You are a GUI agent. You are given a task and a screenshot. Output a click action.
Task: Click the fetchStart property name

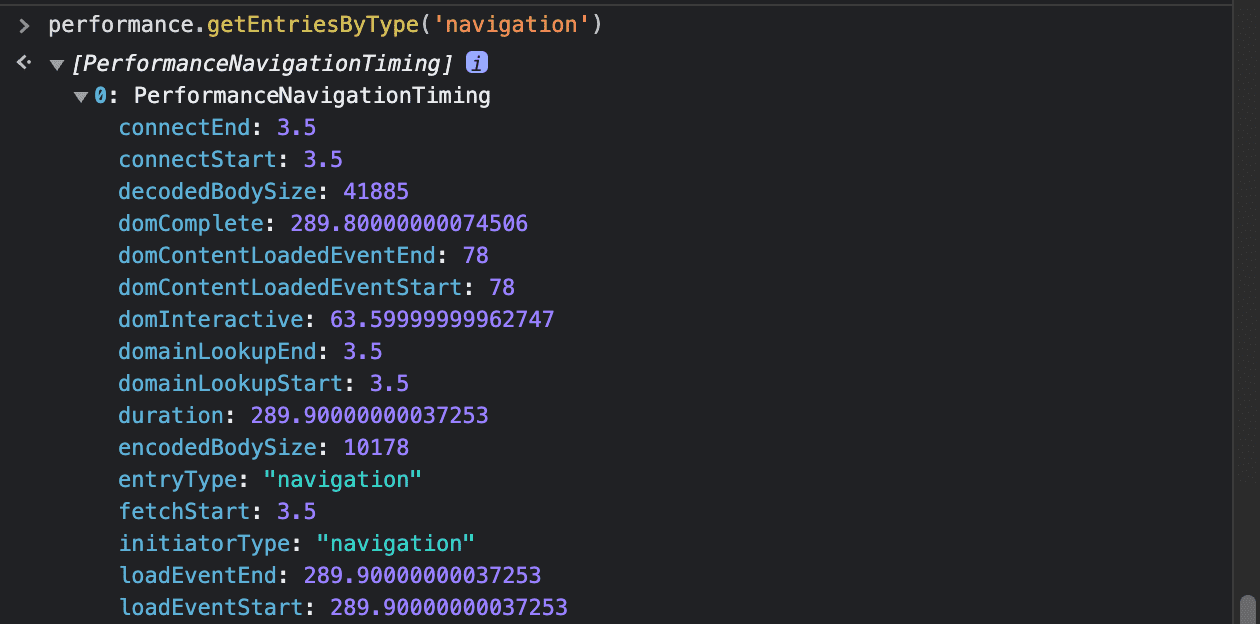[x=184, y=512]
